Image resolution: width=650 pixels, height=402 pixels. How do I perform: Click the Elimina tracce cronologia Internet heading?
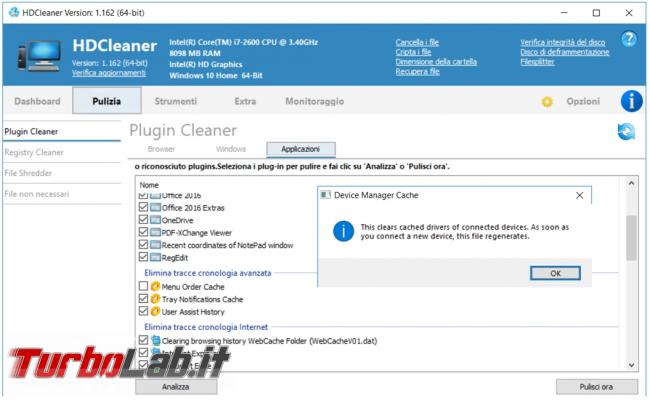coord(206,327)
